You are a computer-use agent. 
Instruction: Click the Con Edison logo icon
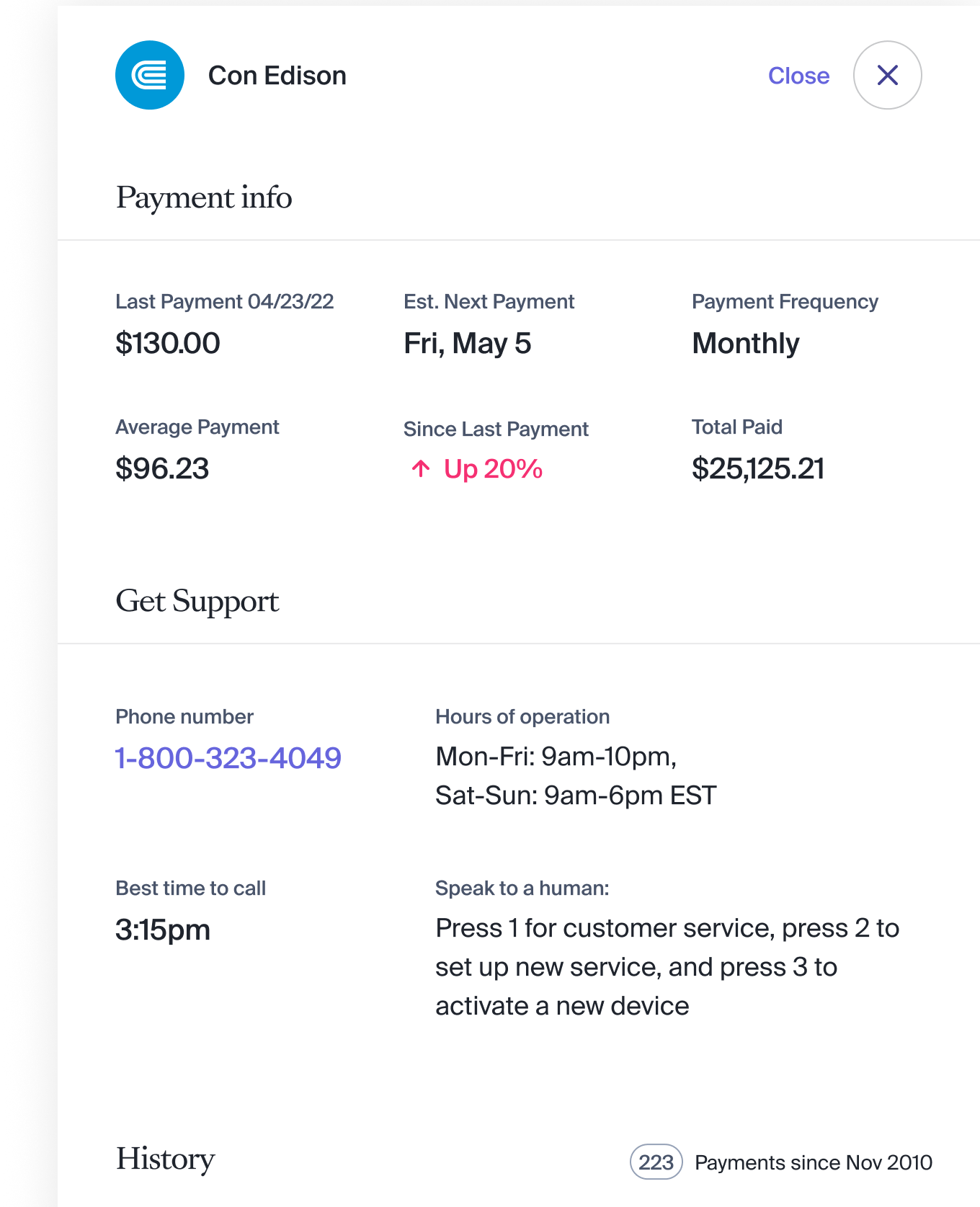[x=150, y=75]
